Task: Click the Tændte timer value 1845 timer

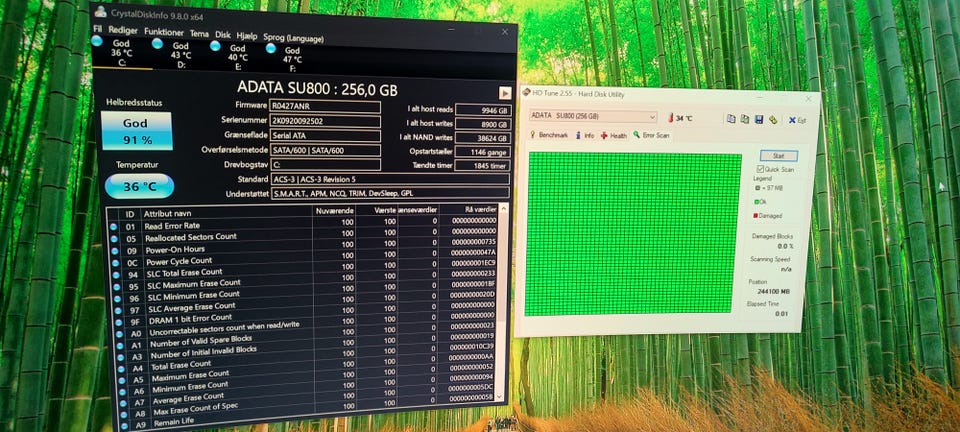Action: coord(484,166)
